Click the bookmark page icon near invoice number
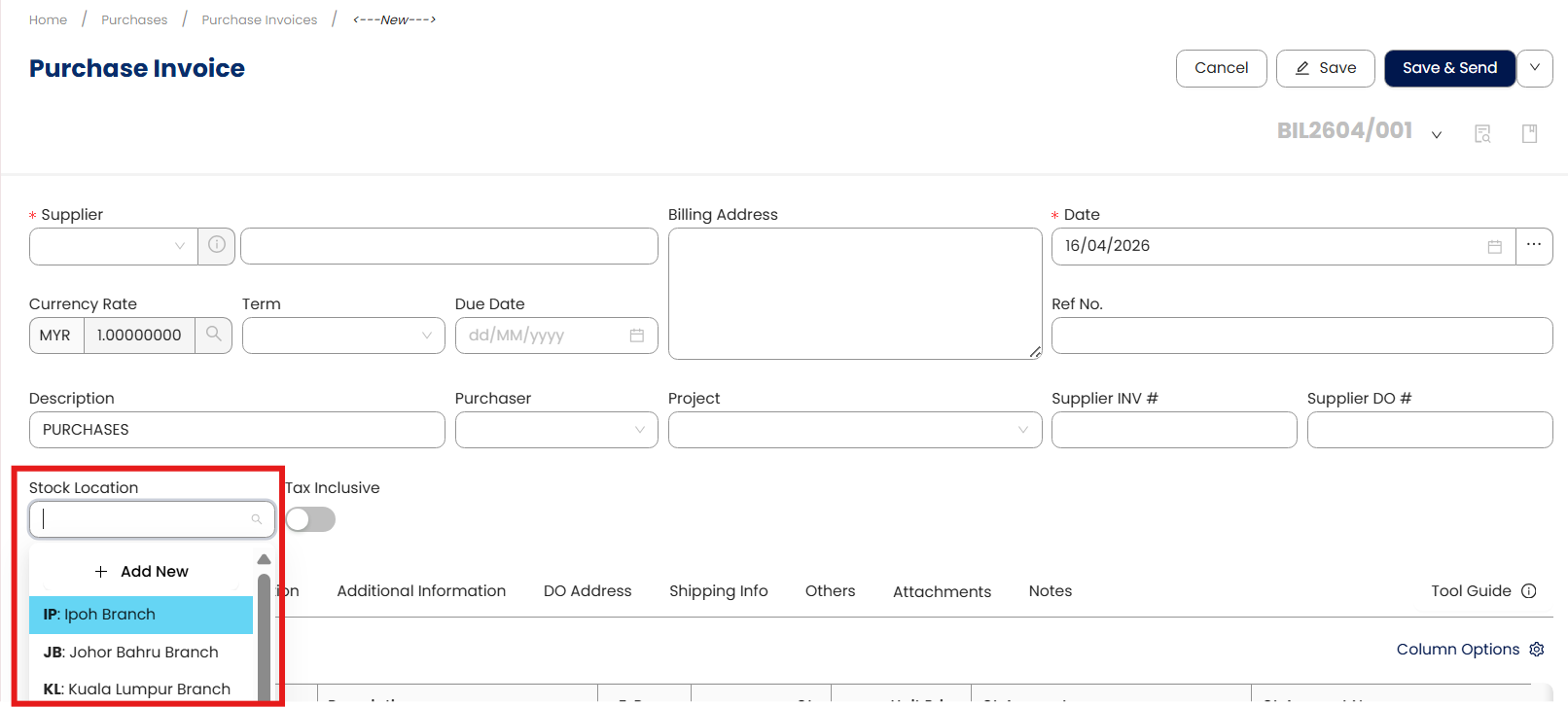 1529,133
